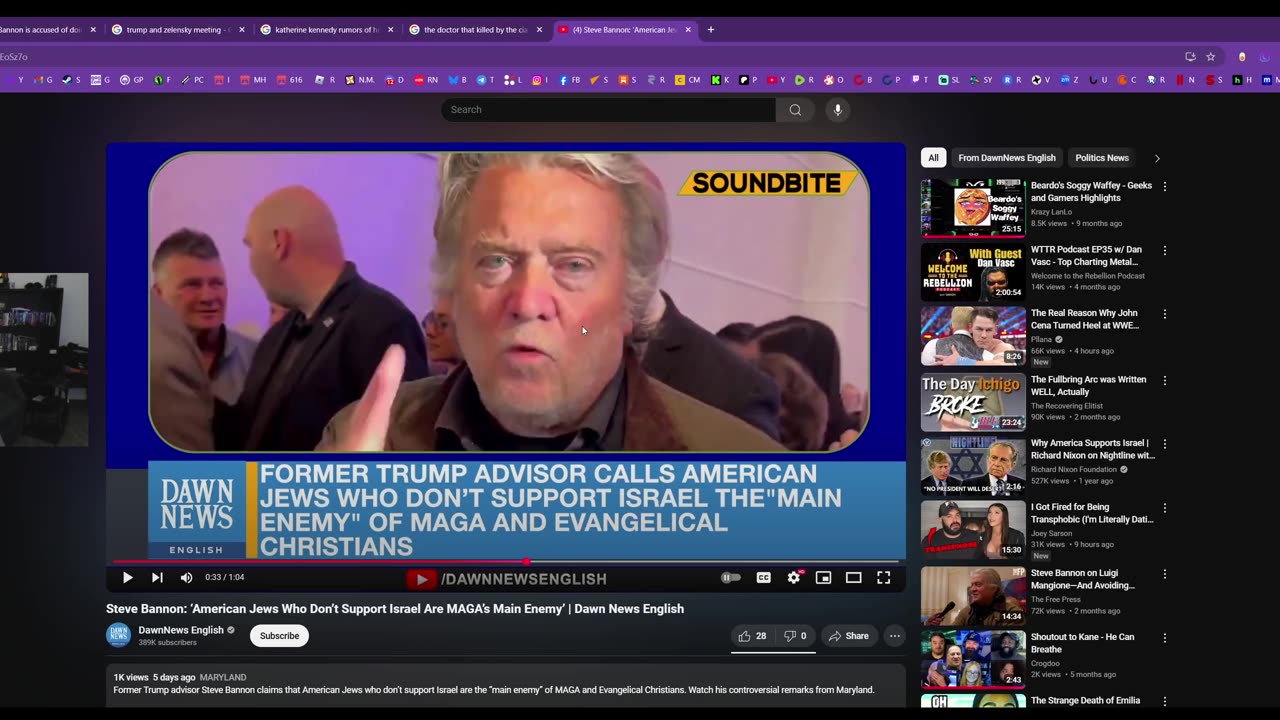The image size is (1280, 720).
Task: Open WTTR Podcast EP35 video title
Action: [x=1086, y=256]
